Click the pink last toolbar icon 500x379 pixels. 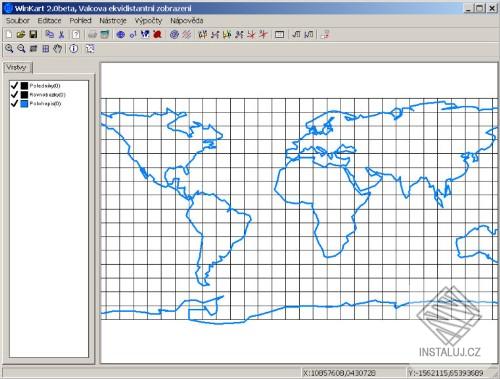point(325,34)
